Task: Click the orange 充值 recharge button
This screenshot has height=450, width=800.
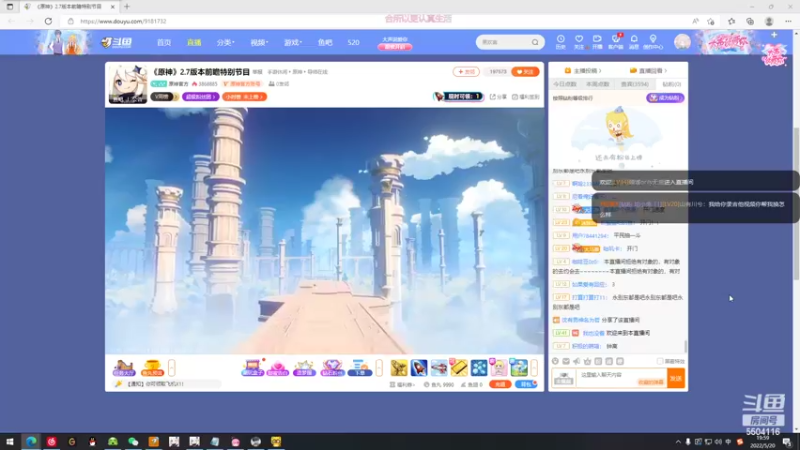Action: pyautogui.click(x=500, y=384)
